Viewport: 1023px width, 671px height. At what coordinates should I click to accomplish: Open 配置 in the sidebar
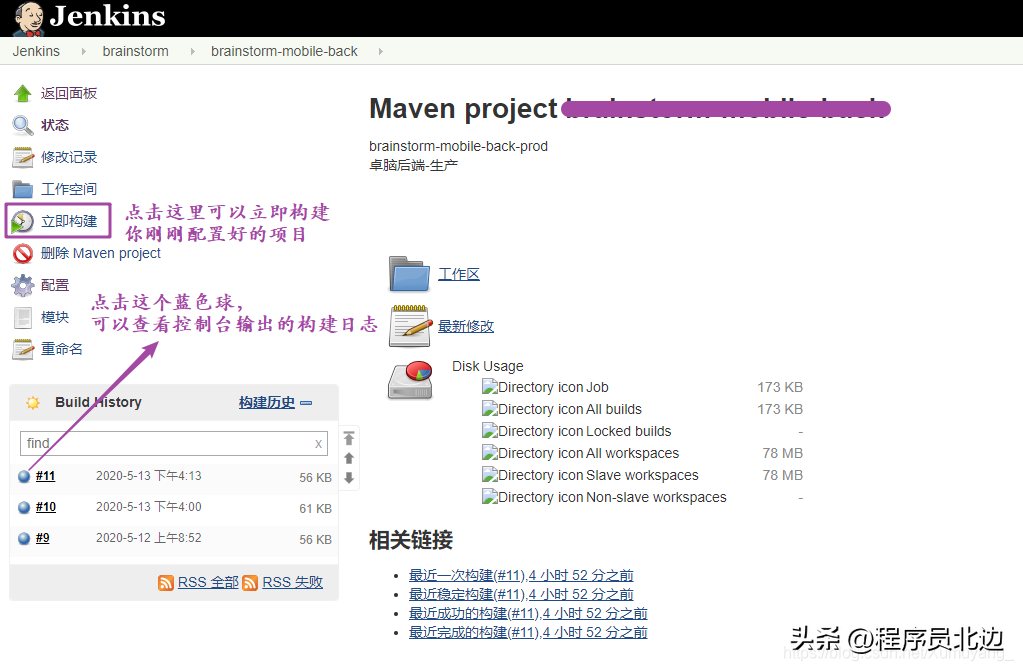(x=55, y=285)
